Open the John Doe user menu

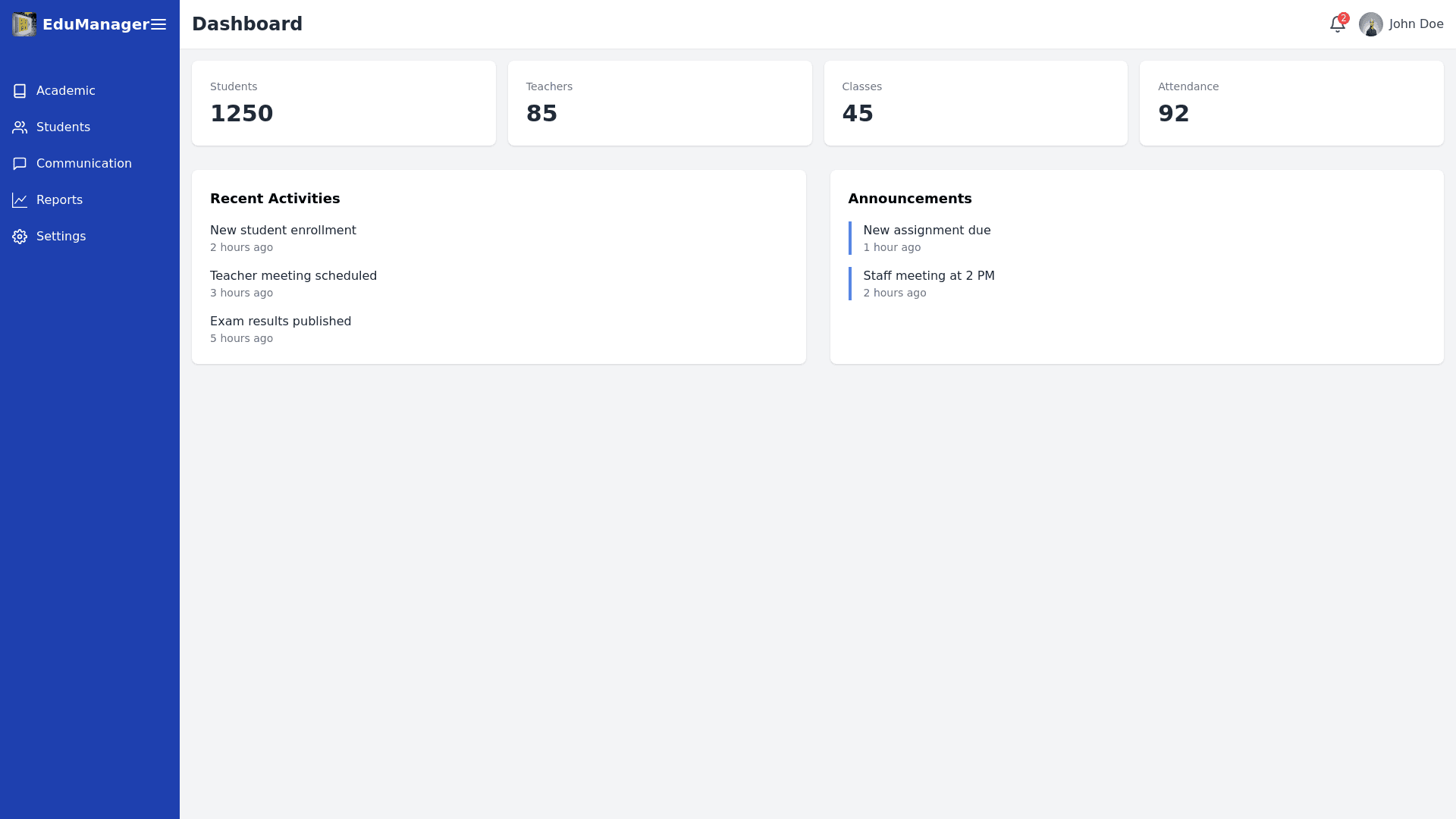[1416, 24]
